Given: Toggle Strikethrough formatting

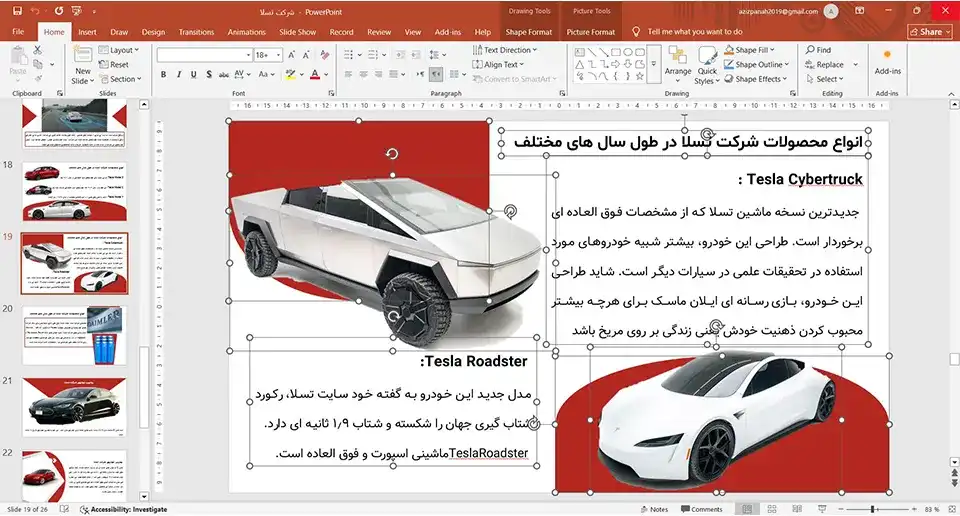Looking at the screenshot, I should 223,75.
